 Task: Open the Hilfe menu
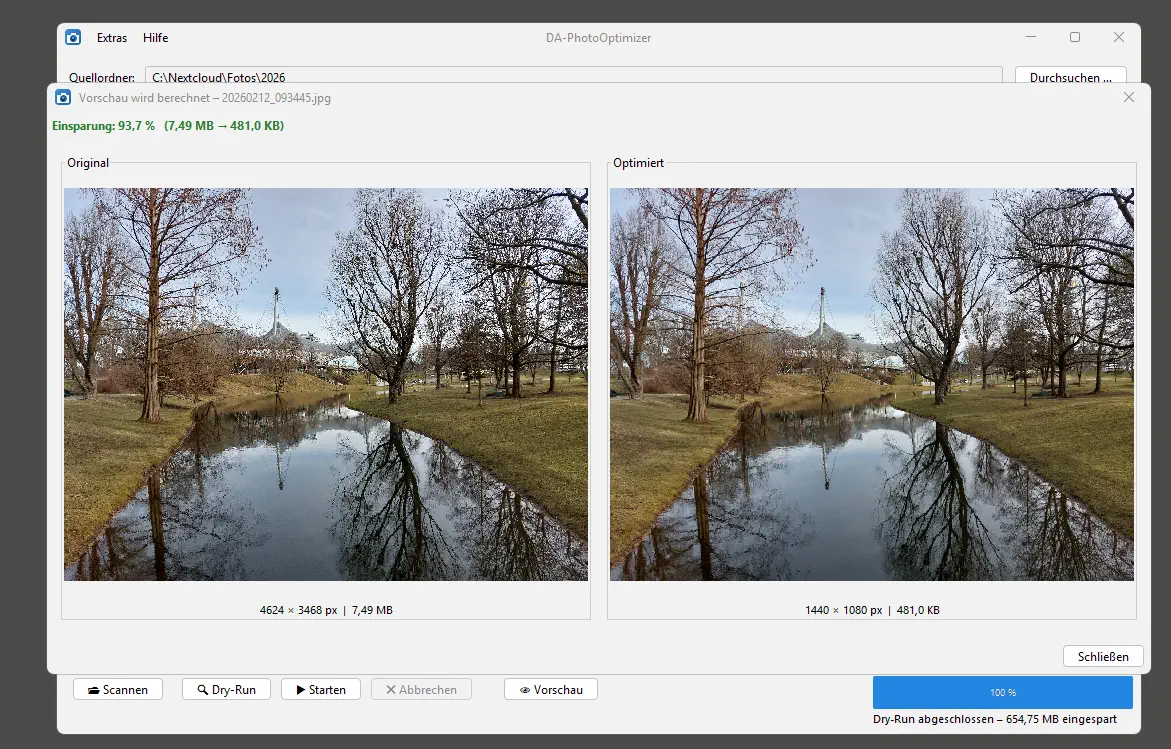click(155, 38)
